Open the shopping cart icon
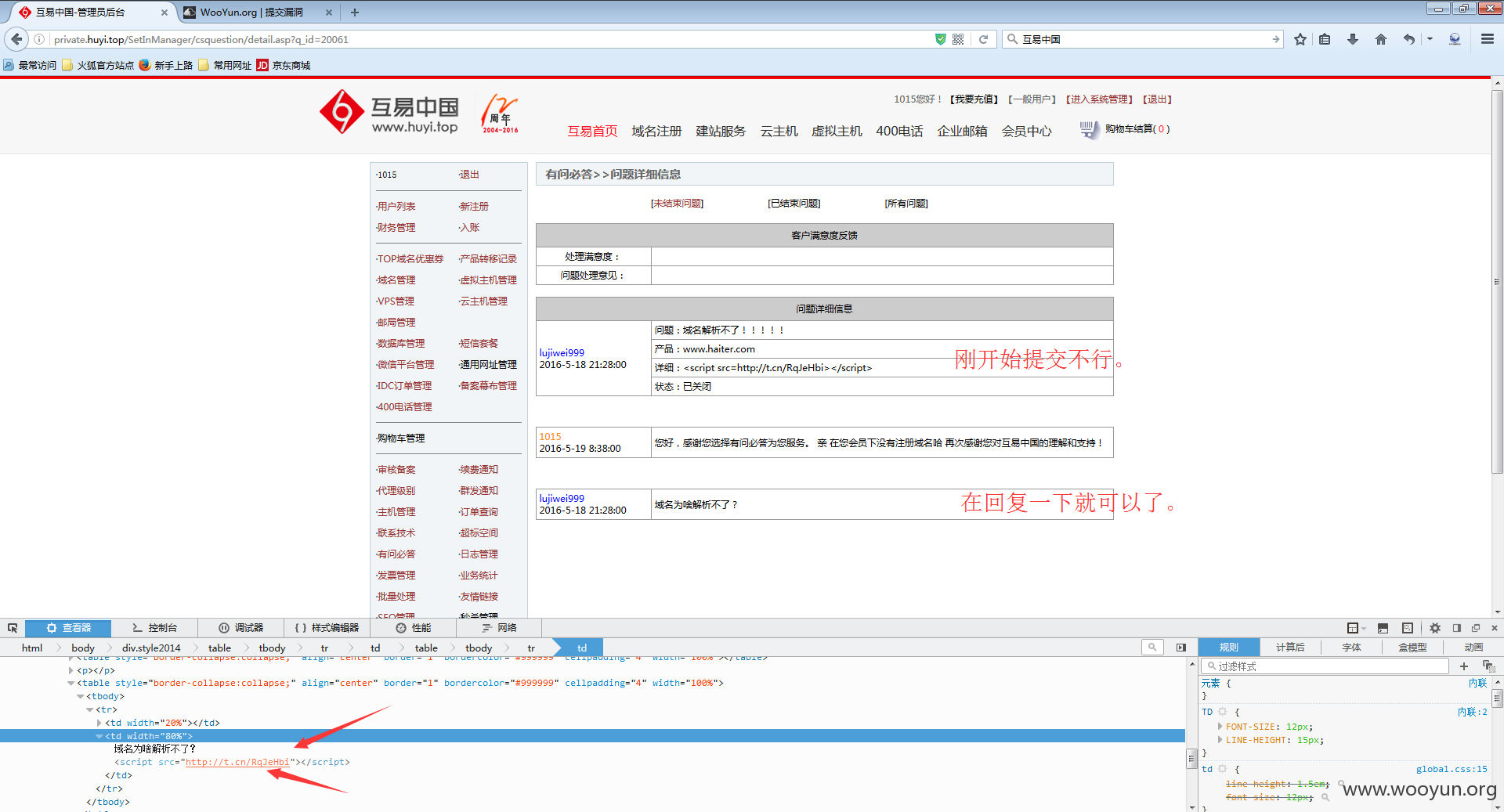This screenshot has width=1504, height=812. click(1089, 129)
